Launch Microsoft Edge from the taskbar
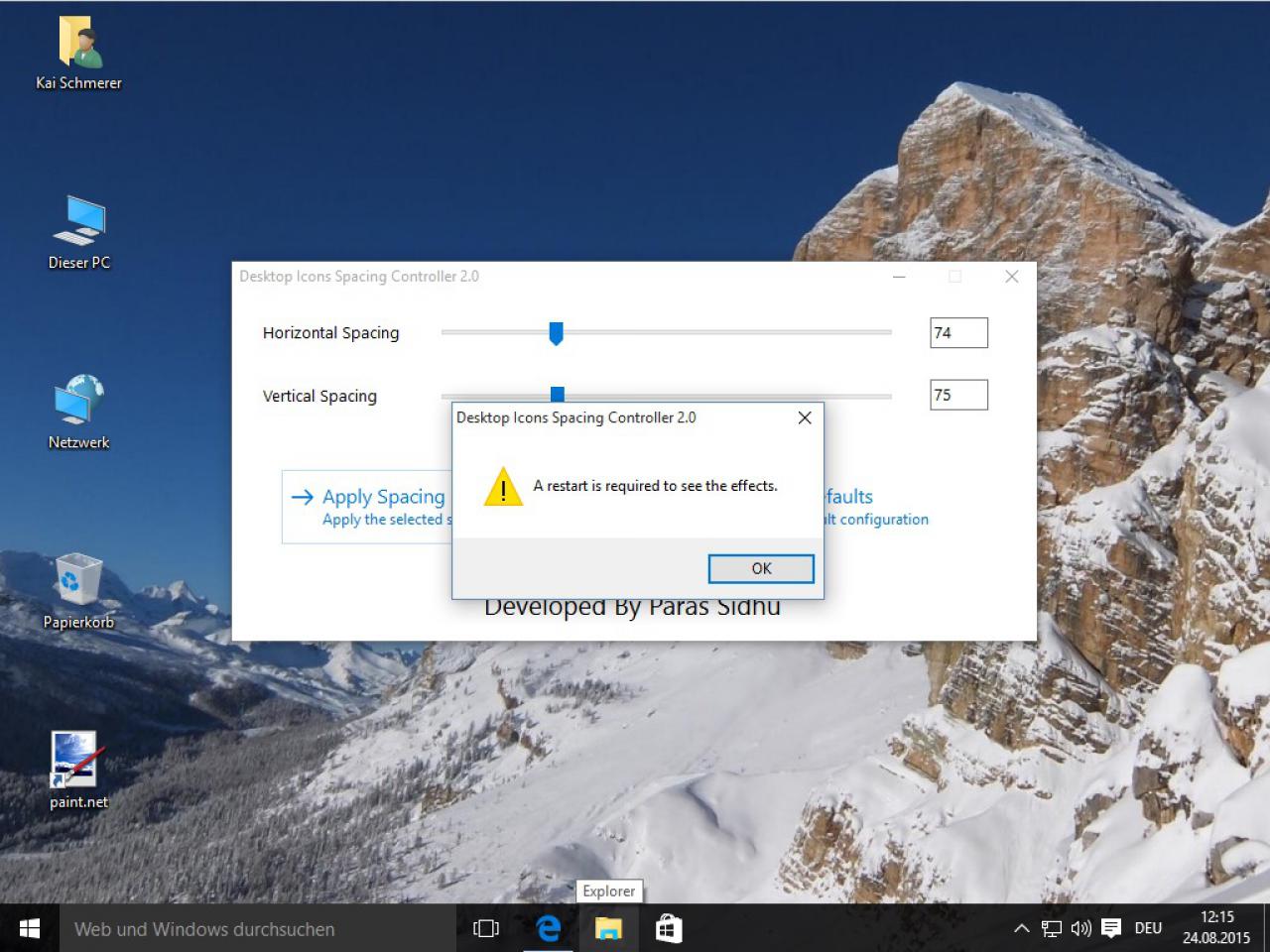The width and height of the screenshot is (1270, 952). pos(548,928)
